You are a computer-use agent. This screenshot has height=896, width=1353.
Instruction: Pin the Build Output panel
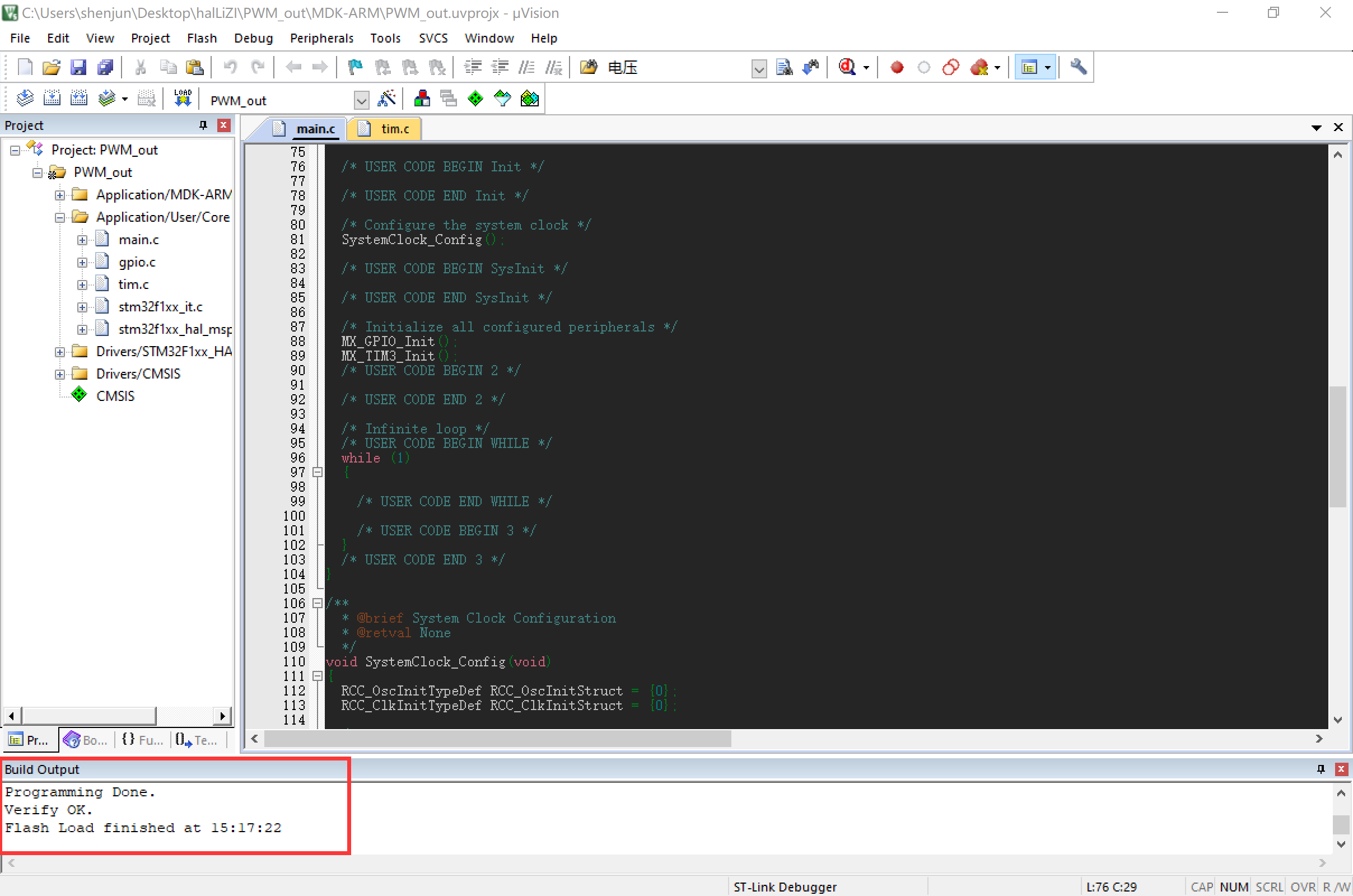[1321, 769]
